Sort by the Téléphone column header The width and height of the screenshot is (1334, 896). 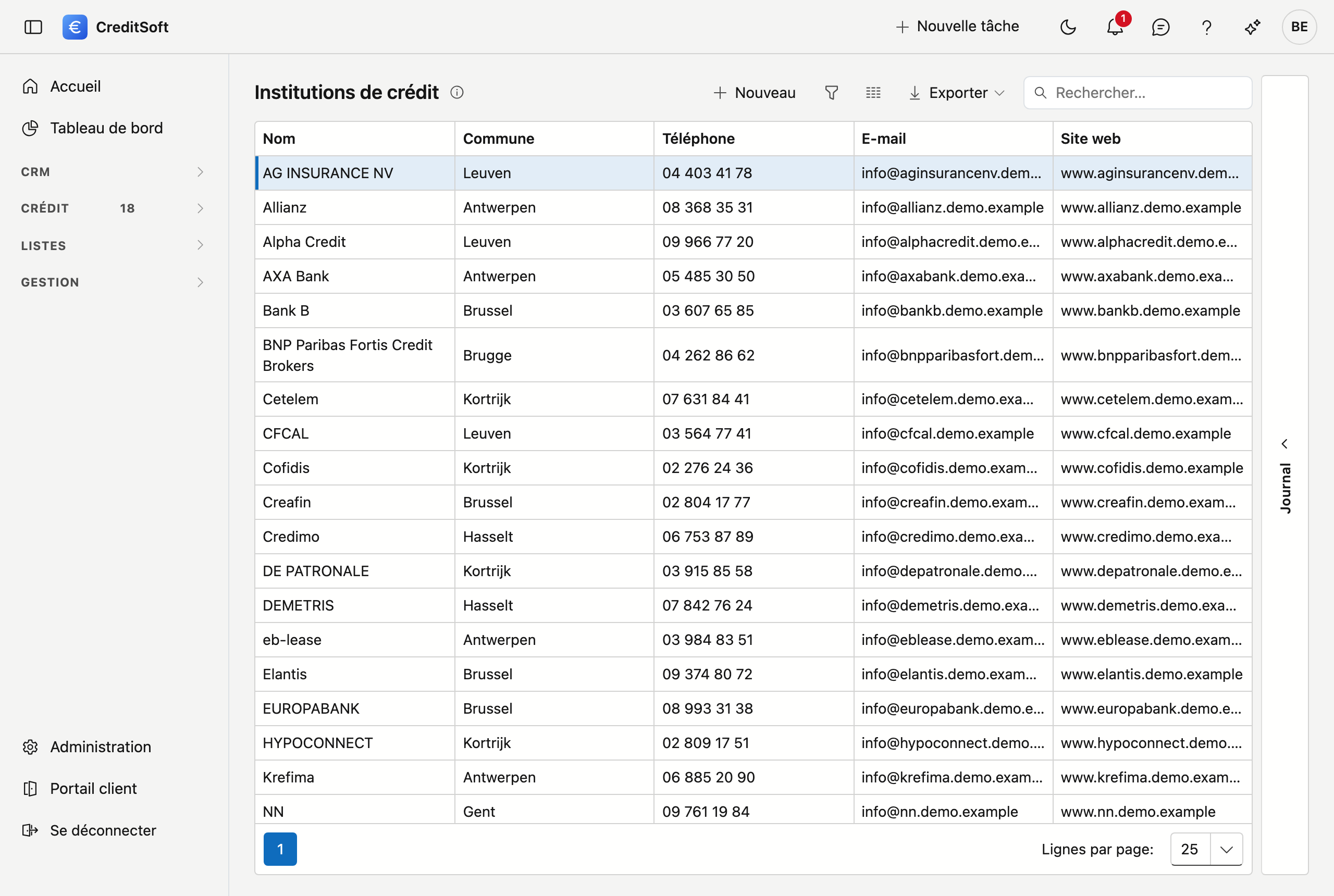tap(754, 139)
